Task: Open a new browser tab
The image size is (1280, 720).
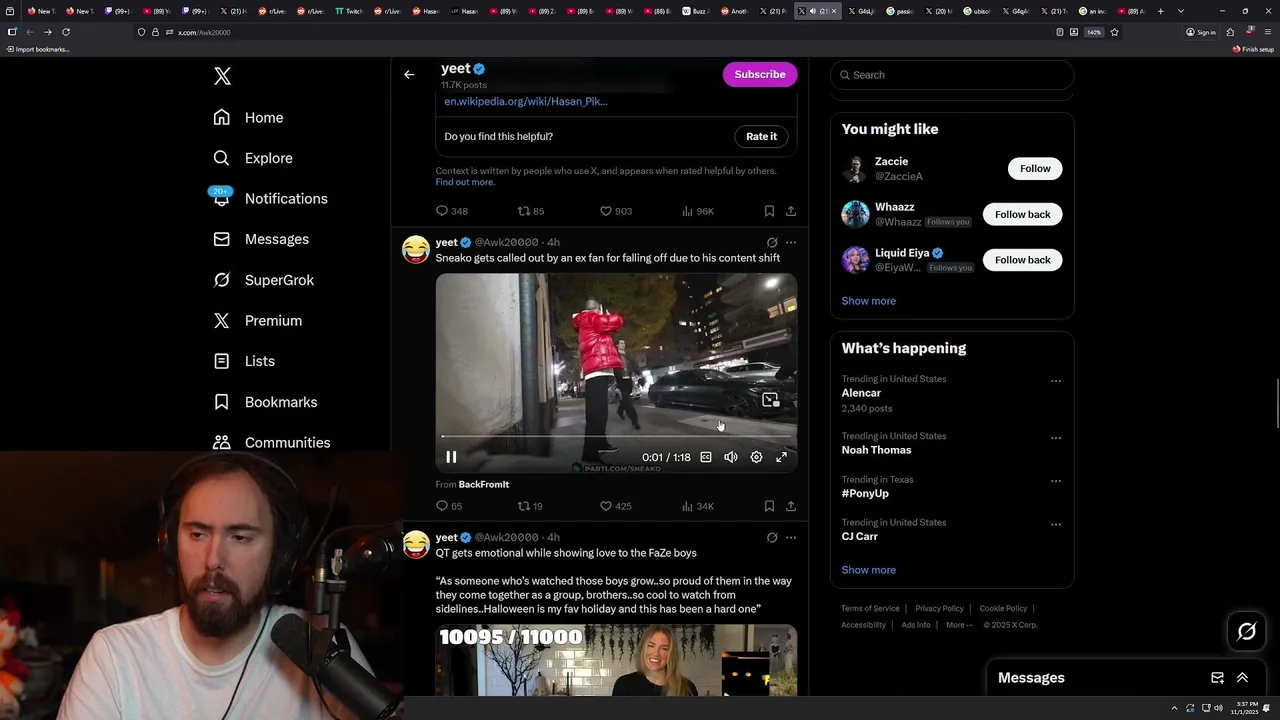Action: 1160,11
